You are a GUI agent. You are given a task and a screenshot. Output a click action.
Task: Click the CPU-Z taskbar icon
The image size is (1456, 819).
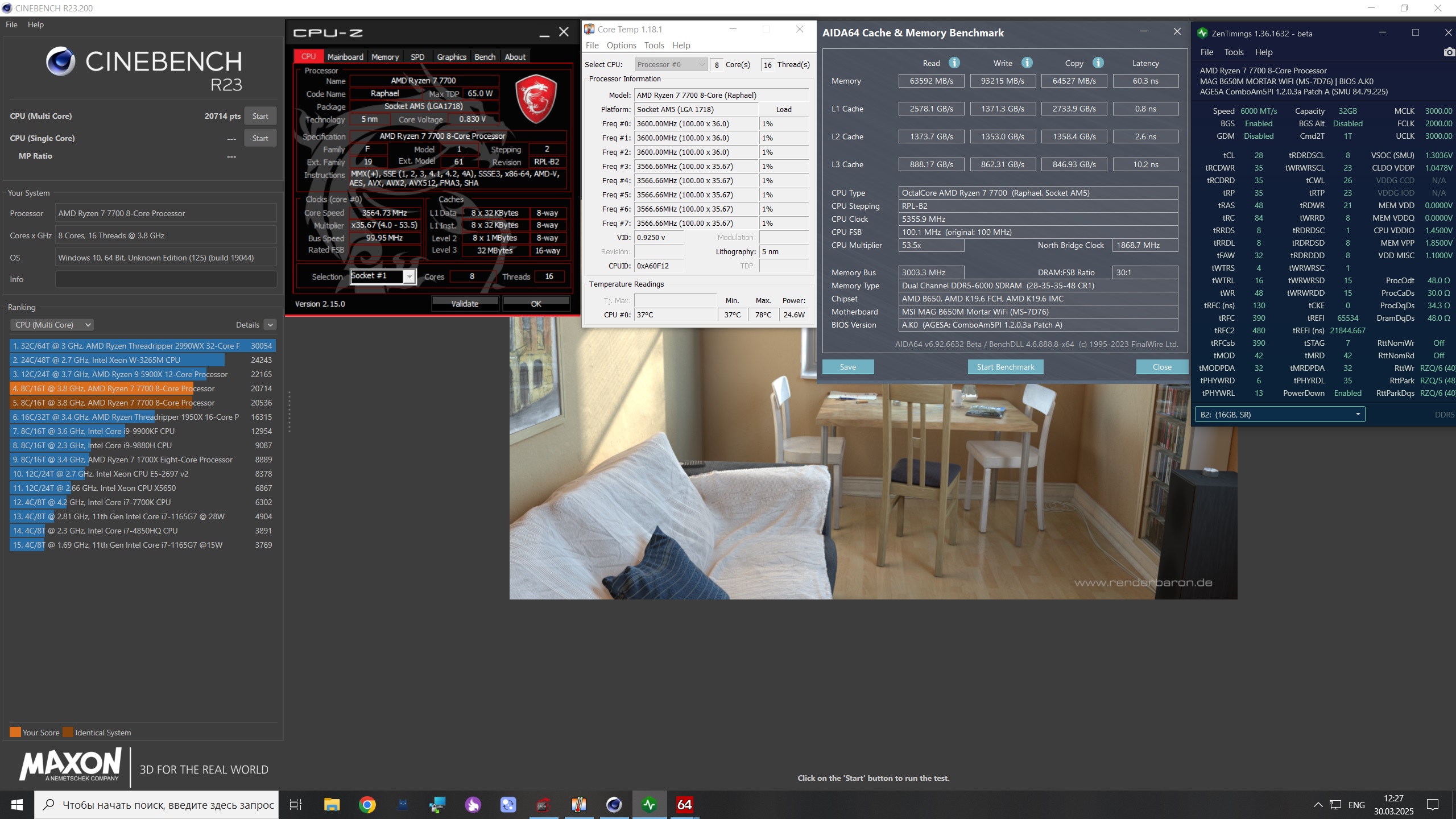point(543,805)
